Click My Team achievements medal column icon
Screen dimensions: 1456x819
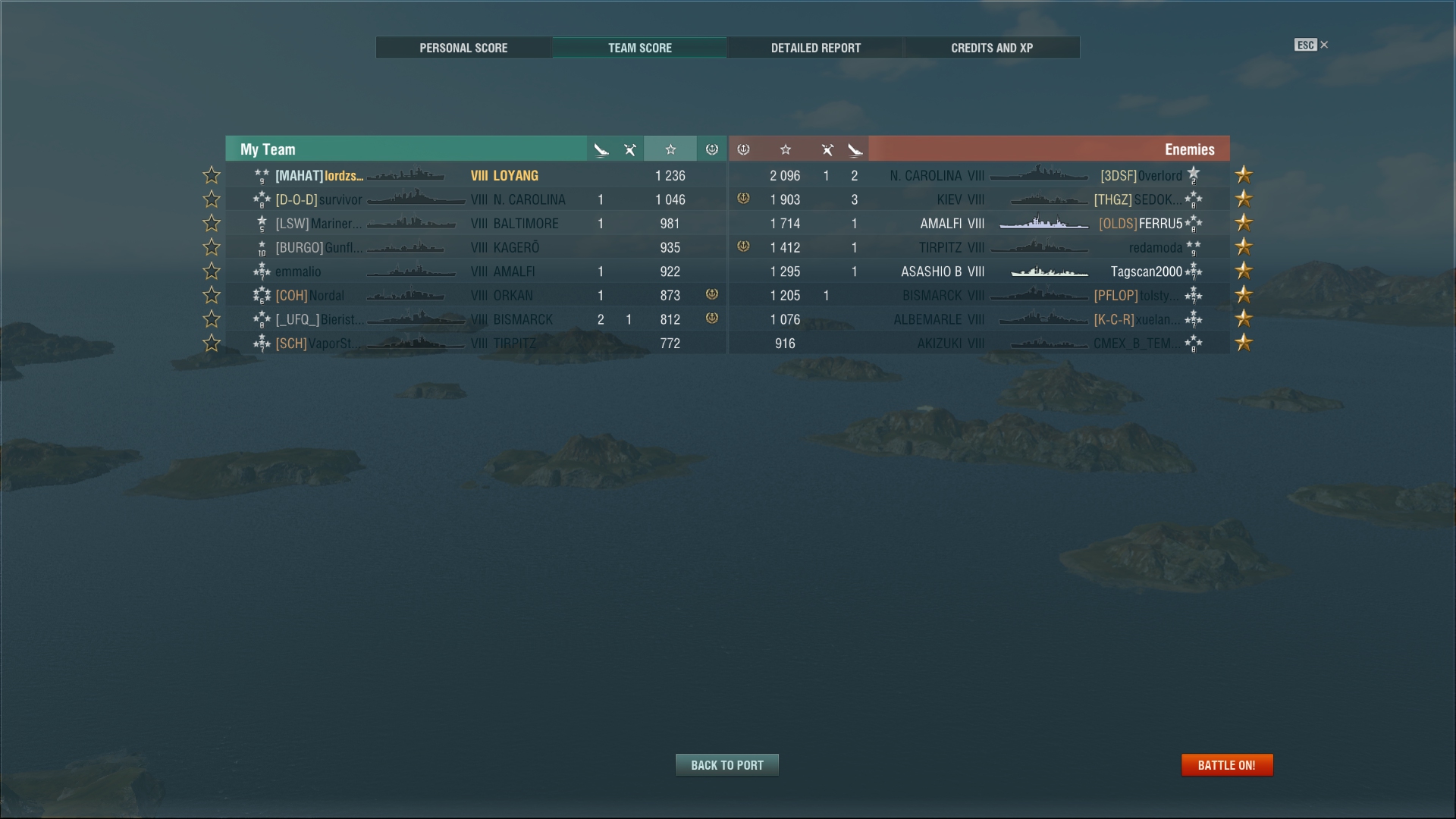tap(711, 149)
